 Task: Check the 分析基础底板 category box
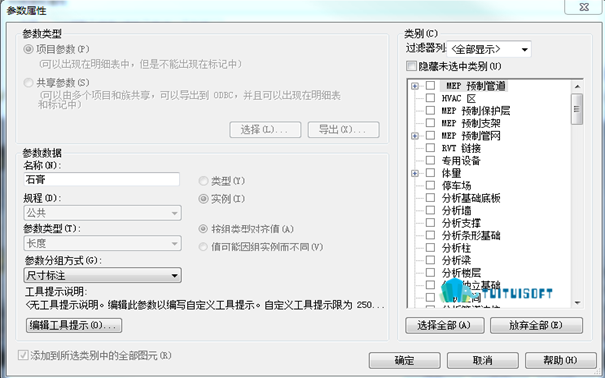click(x=430, y=198)
